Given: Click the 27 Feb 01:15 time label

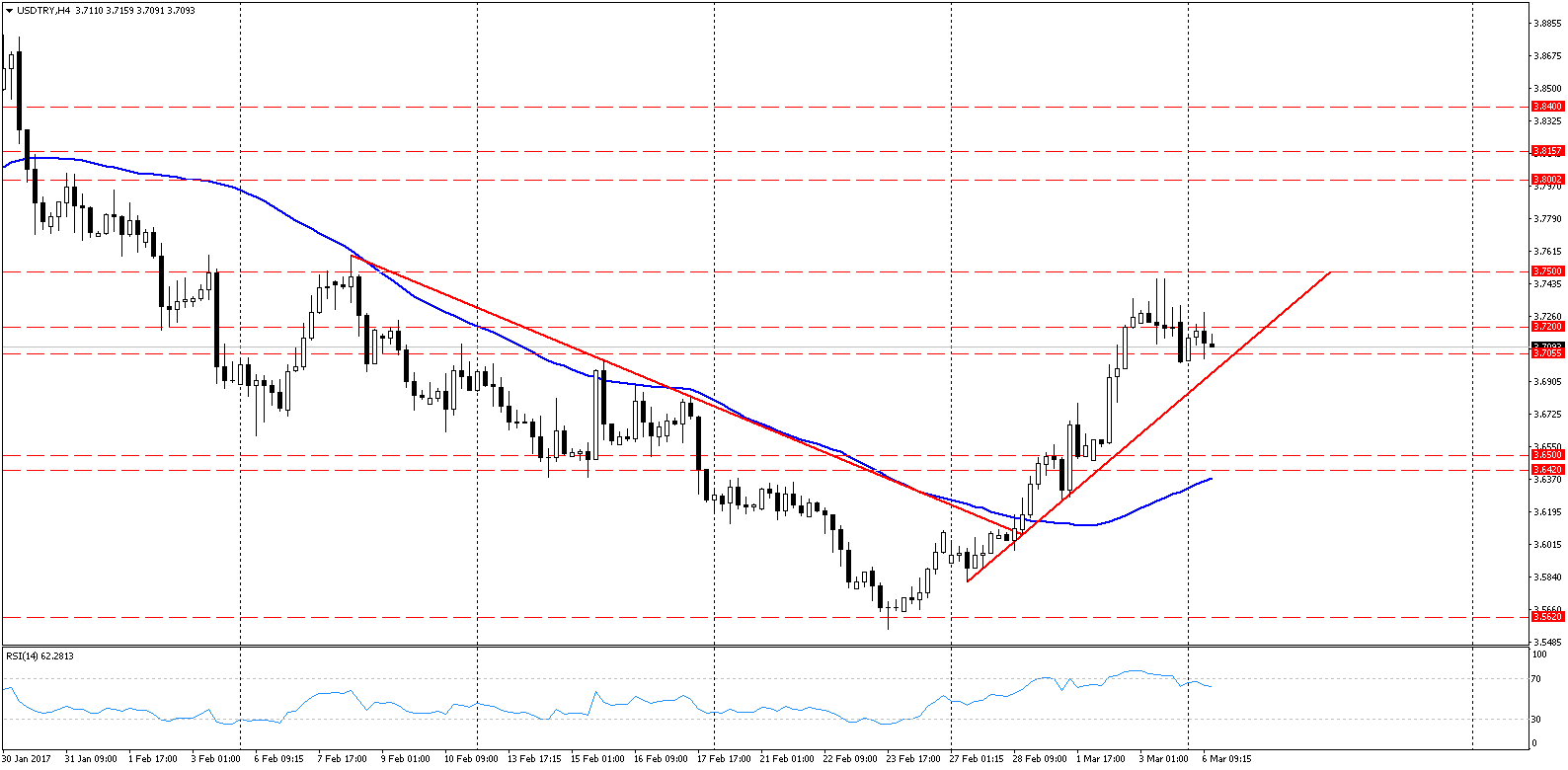Looking at the screenshot, I should [x=977, y=759].
